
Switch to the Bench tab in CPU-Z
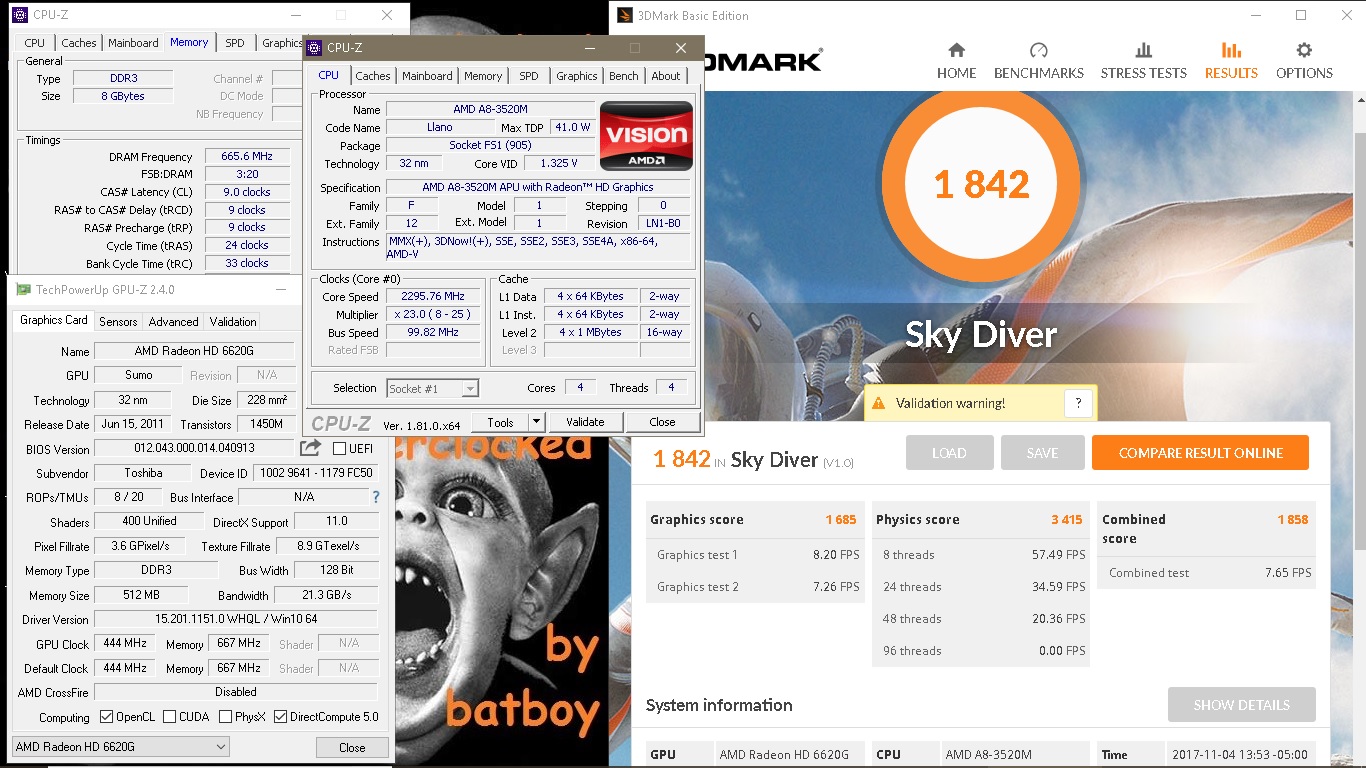click(x=624, y=76)
